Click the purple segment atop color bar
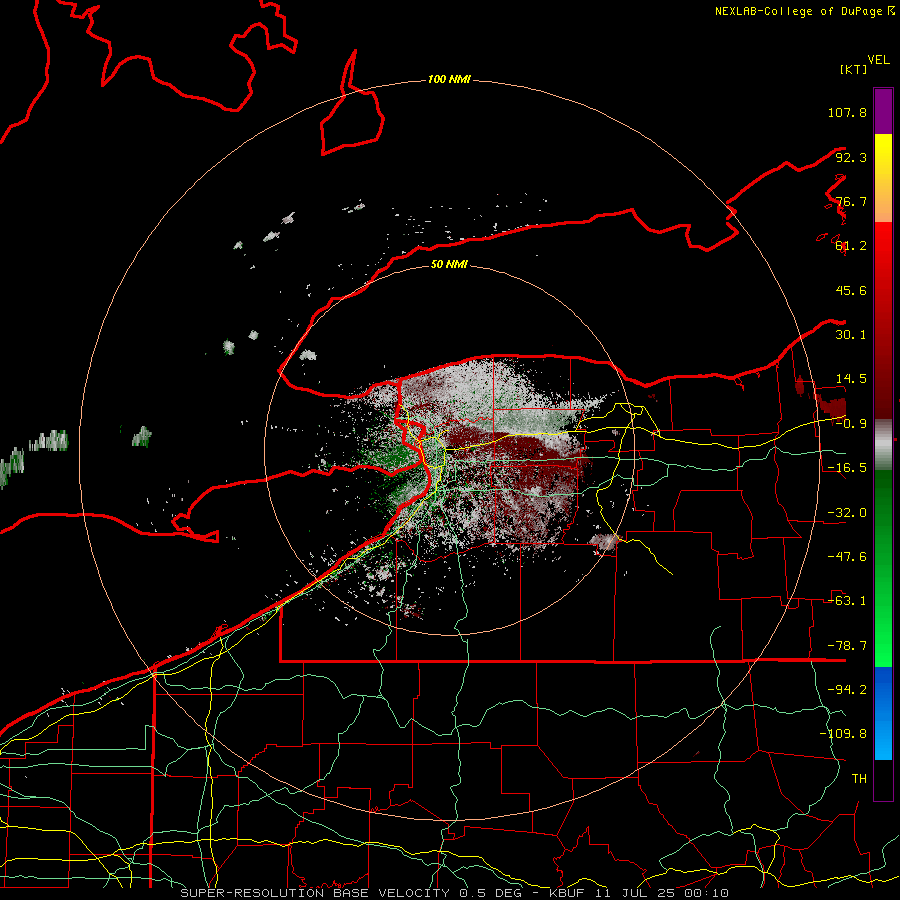This screenshot has height=900, width=900. pos(883,111)
